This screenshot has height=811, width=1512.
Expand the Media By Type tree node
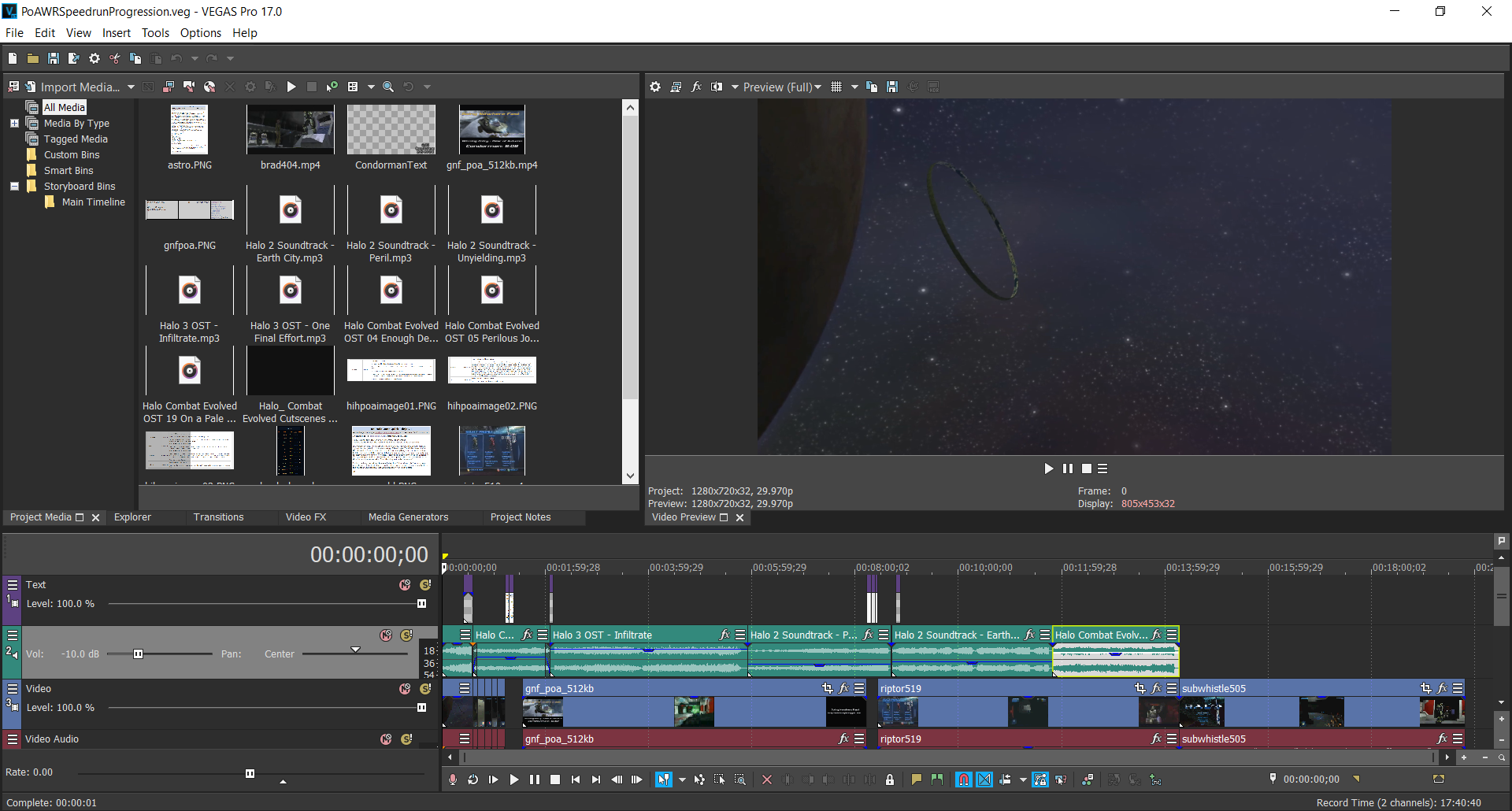tap(14, 124)
